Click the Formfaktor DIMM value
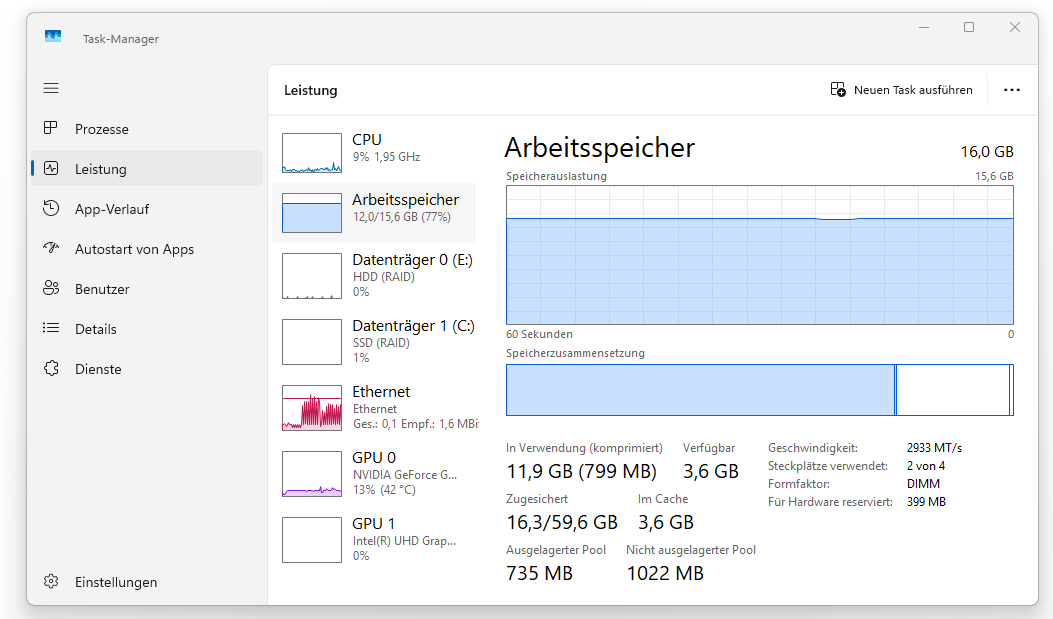 [x=923, y=484]
